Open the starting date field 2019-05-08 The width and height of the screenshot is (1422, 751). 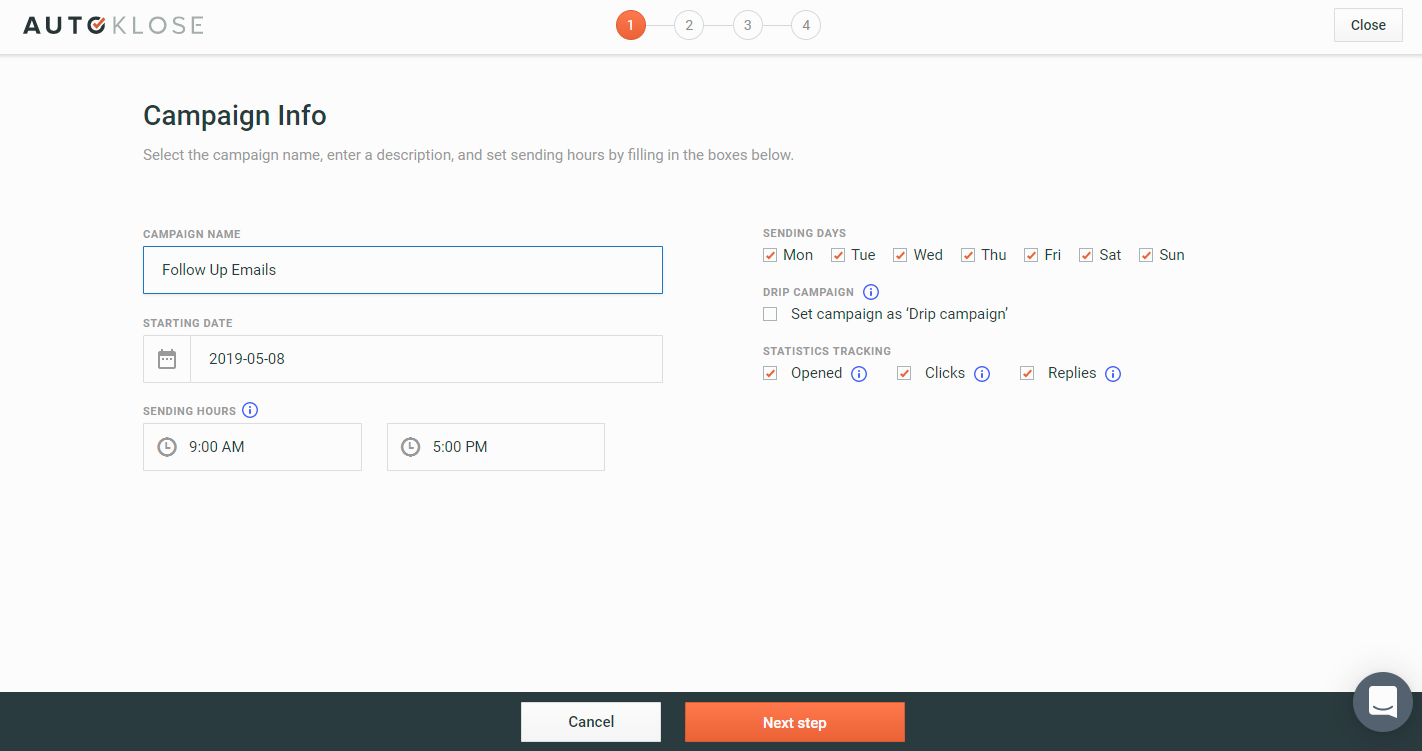(x=426, y=359)
